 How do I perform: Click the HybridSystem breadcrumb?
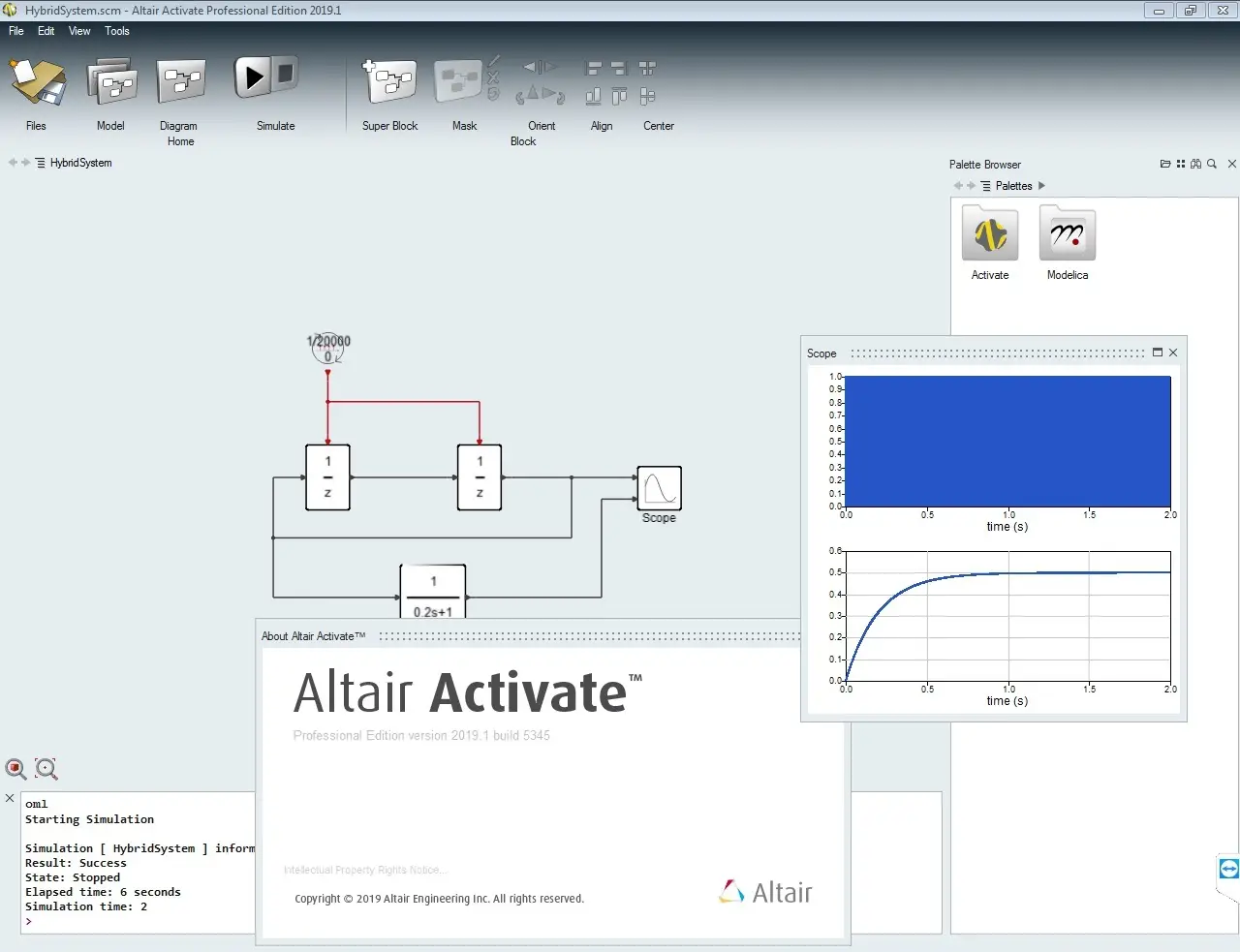pyautogui.click(x=81, y=163)
